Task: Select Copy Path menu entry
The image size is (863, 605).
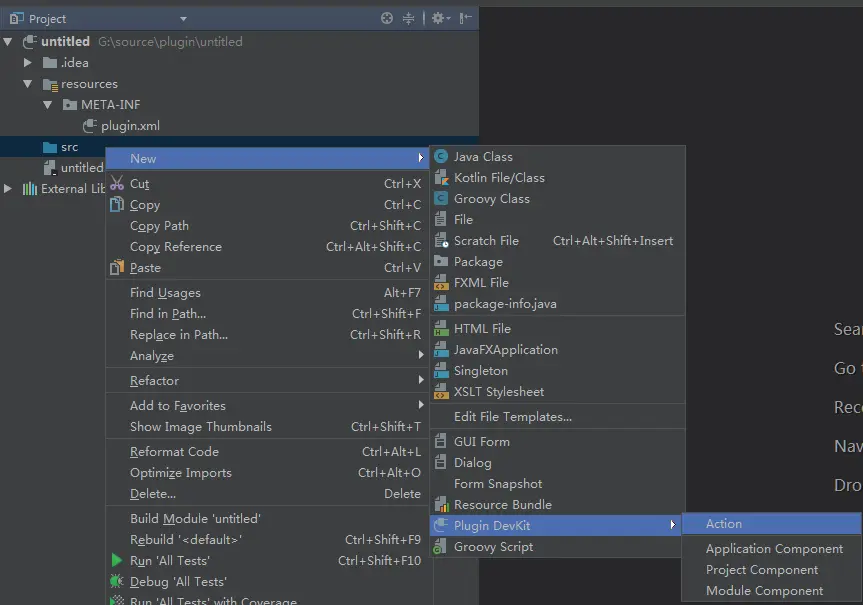Action: pyautogui.click(x=267, y=226)
